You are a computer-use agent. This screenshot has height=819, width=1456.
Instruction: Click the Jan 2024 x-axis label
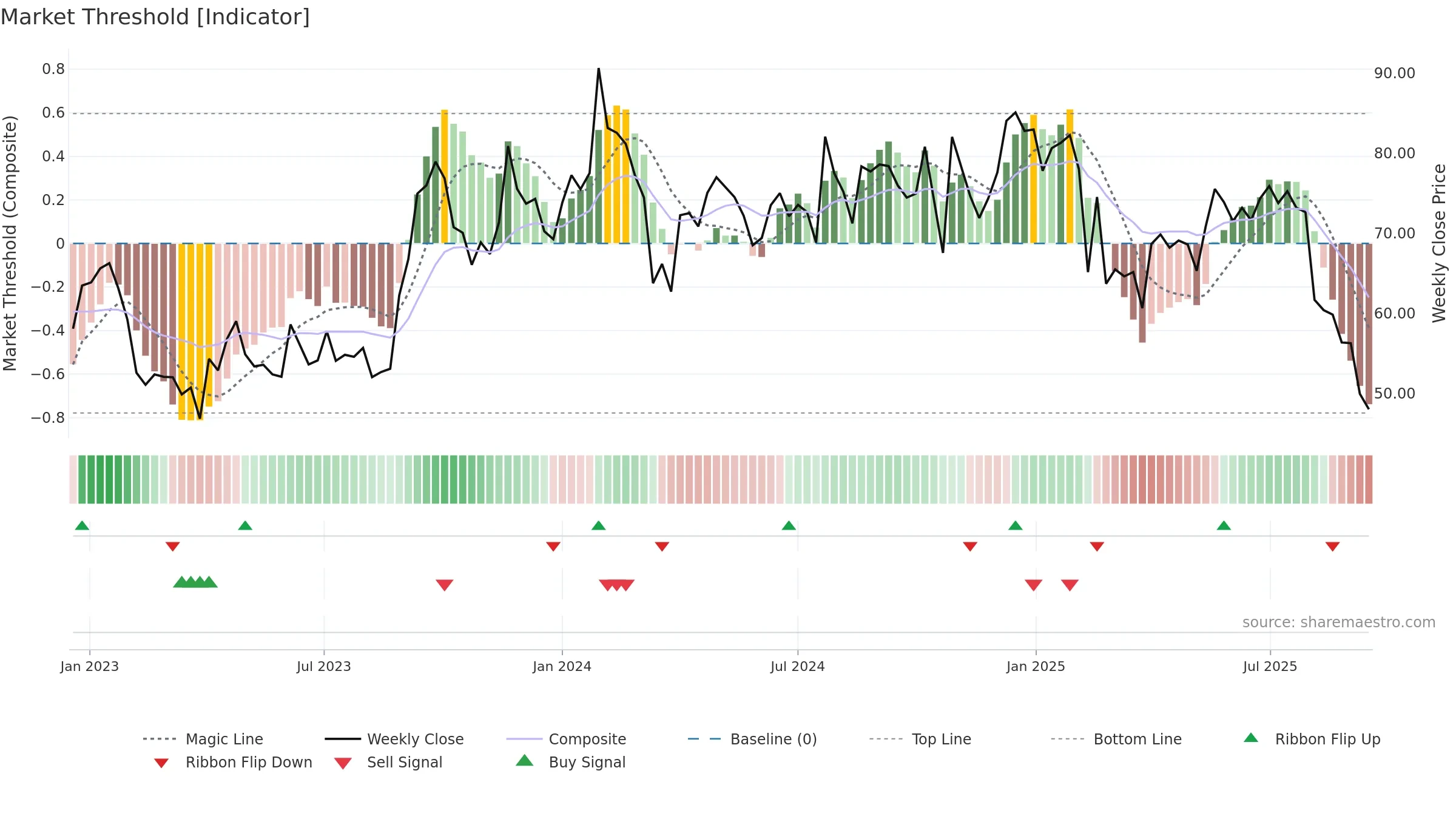(562, 666)
